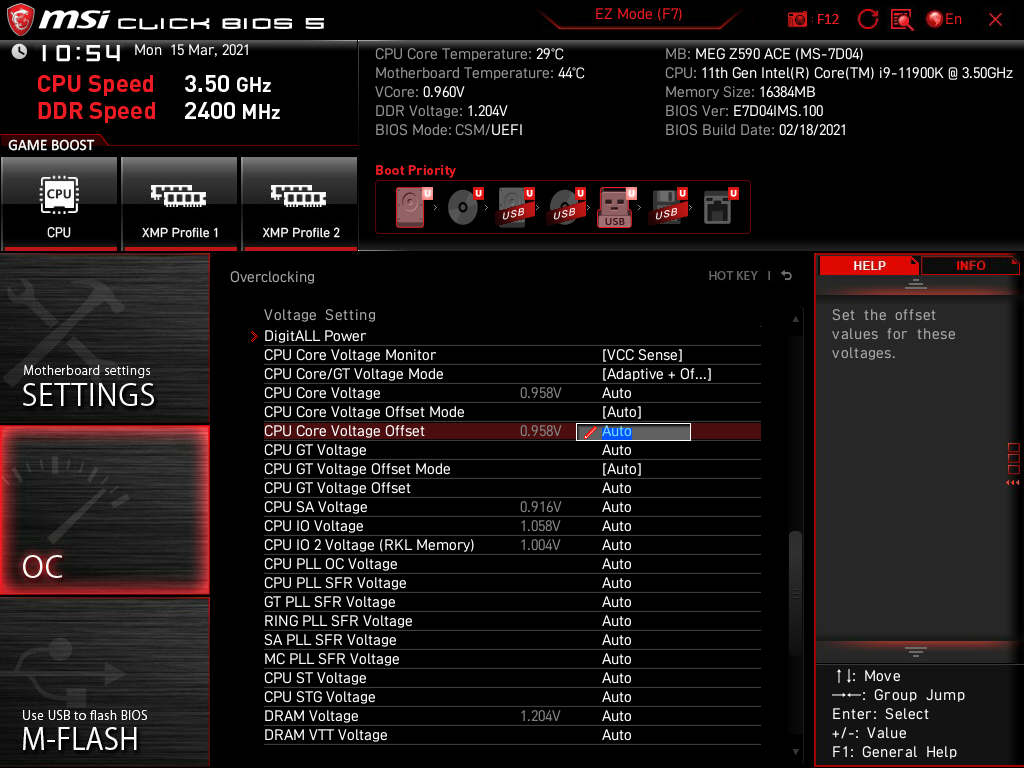Select CPU GT Voltage Auto value
The image size is (1024, 768).
616,450
